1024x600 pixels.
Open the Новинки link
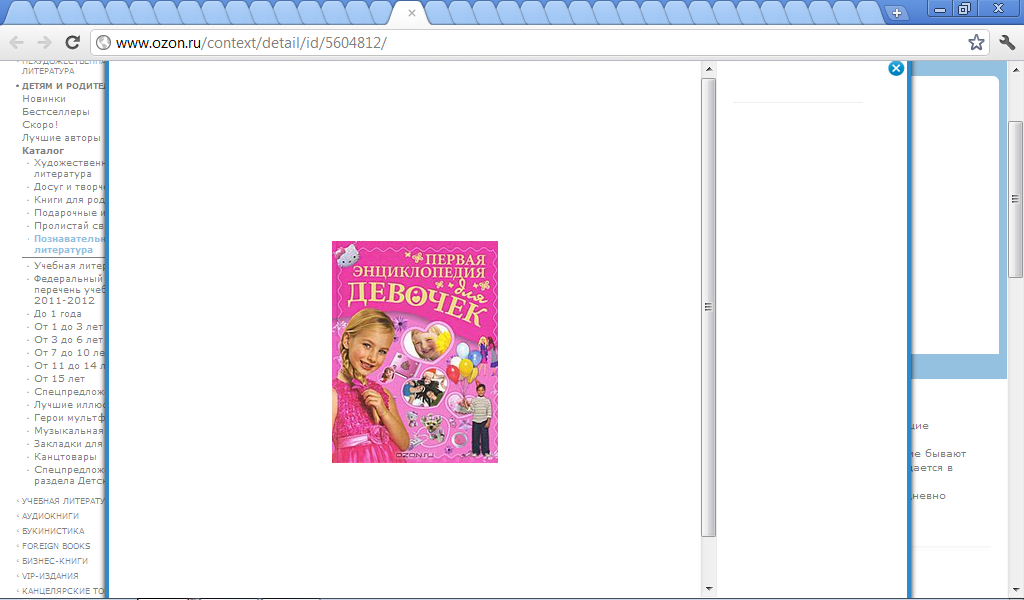click(x=44, y=99)
